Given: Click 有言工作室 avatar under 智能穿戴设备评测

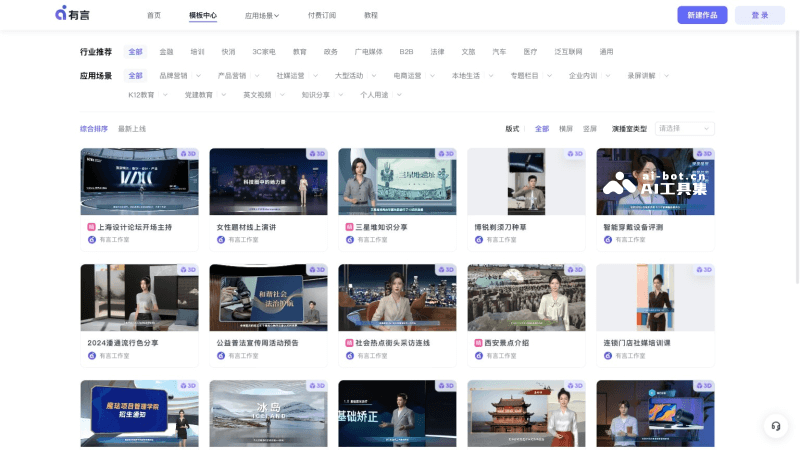Looking at the screenshot, I should [x=608, y=240].
